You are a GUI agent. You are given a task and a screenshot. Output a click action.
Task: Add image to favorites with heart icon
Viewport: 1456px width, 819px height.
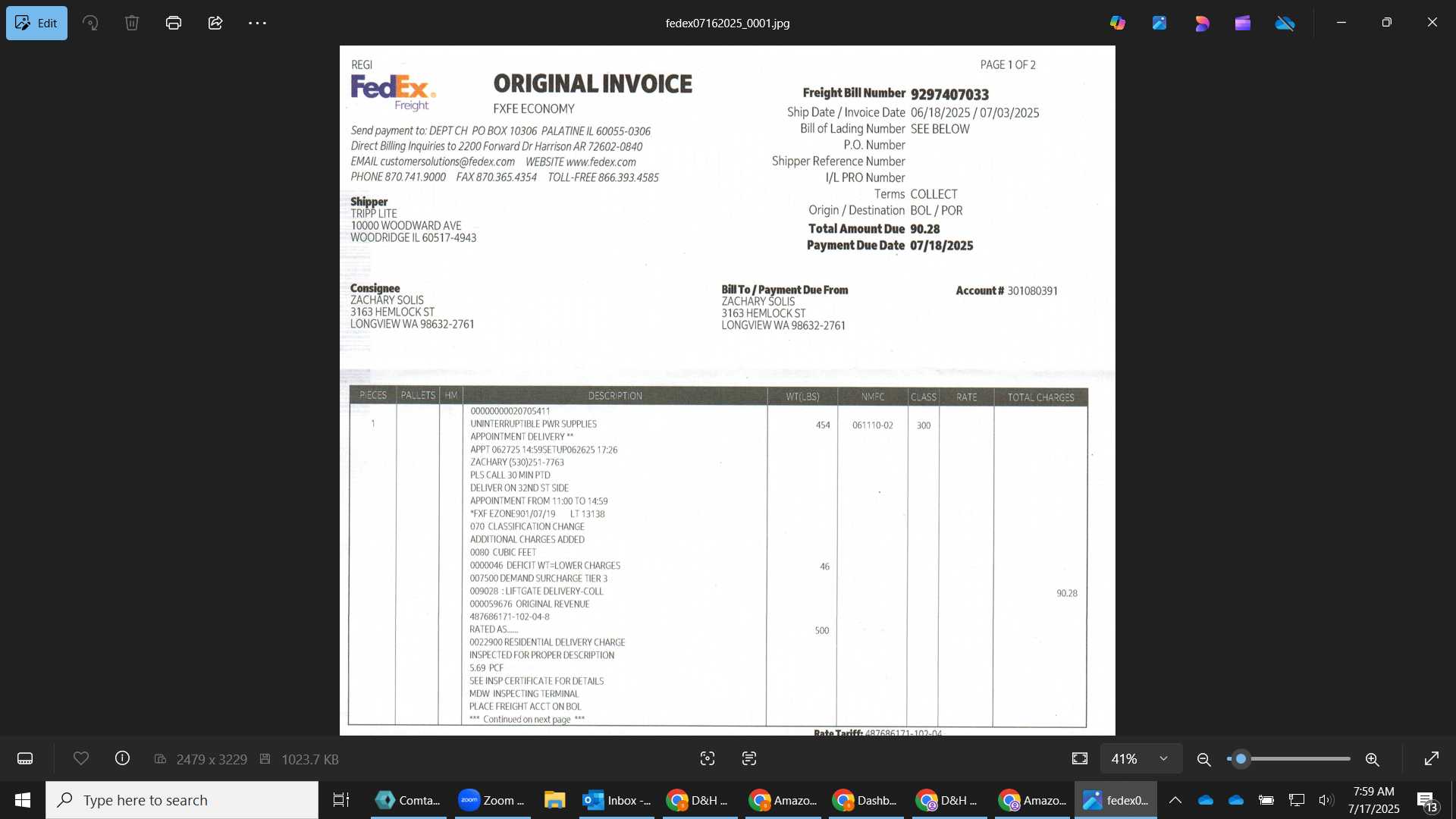tap(81, 758)
